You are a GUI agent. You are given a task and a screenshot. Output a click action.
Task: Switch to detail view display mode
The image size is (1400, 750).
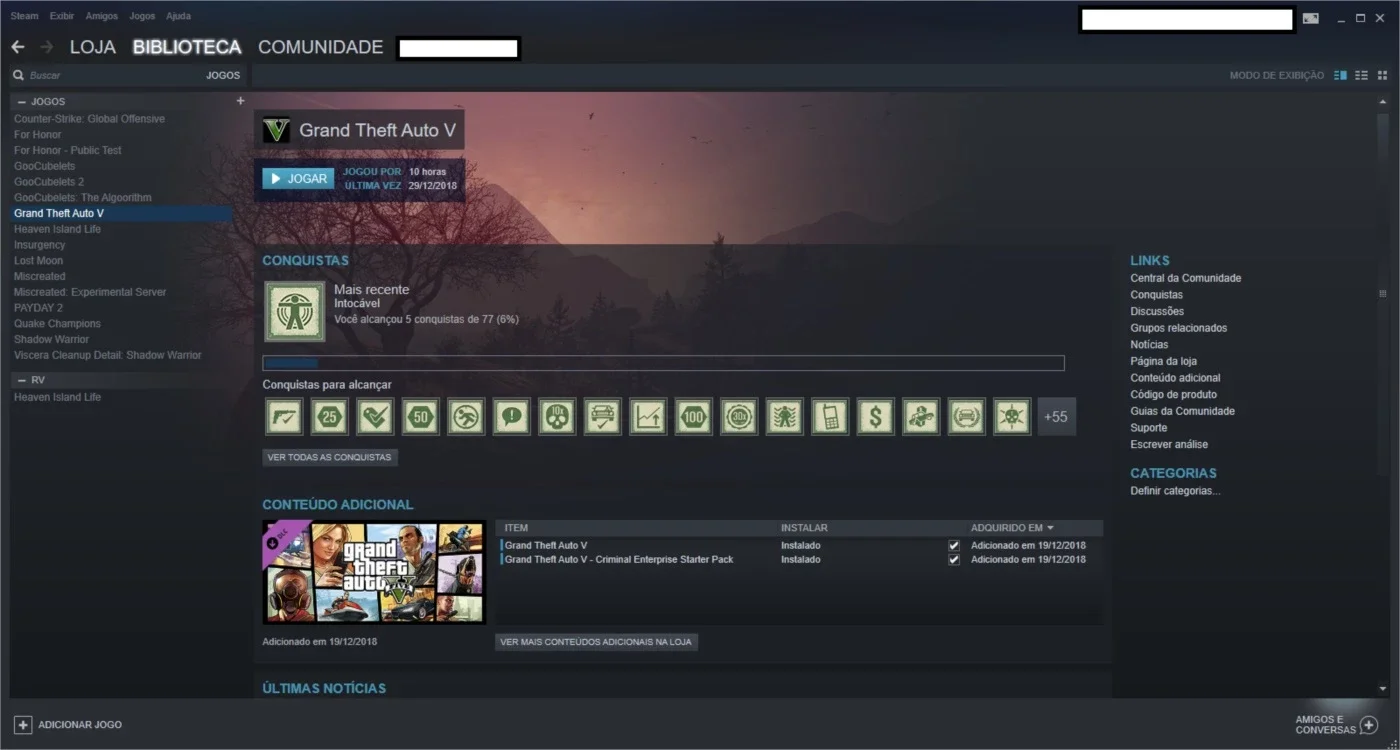coord(1341,75)
